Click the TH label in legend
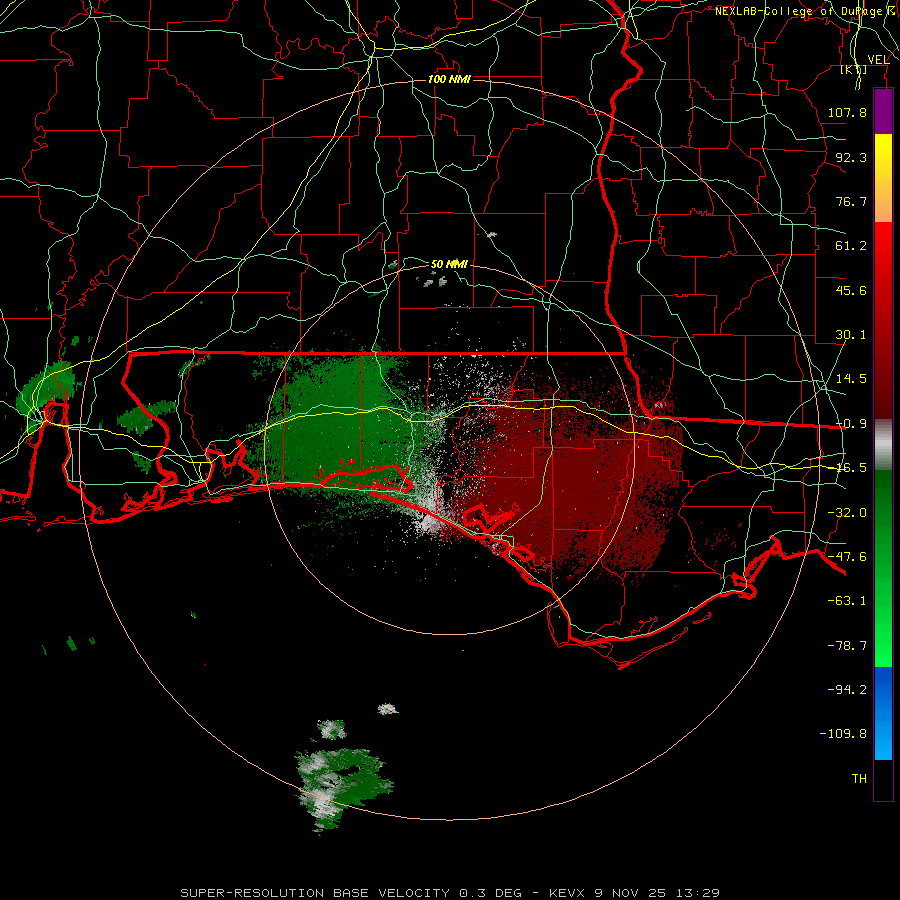This screenshot has width=900, height=900. point(859,779)
